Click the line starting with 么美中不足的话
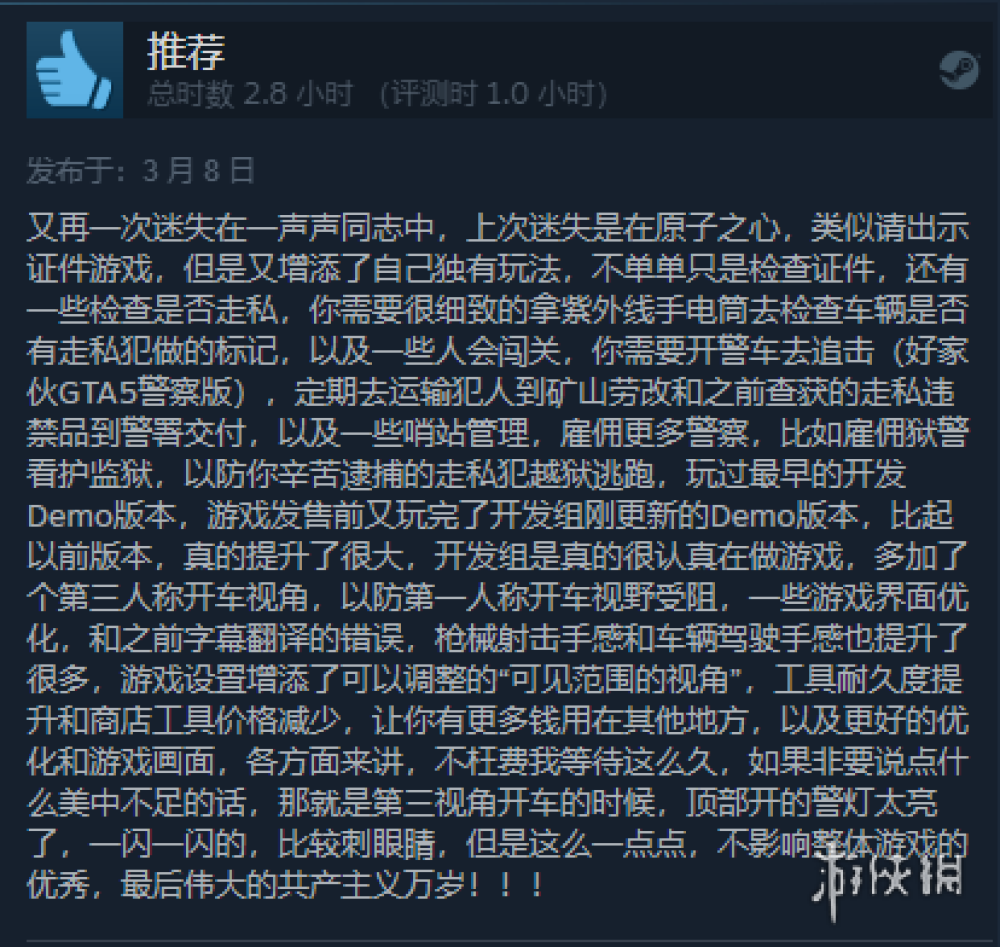The width and height of the screenshot is (1000, 947). coord(482,802)
